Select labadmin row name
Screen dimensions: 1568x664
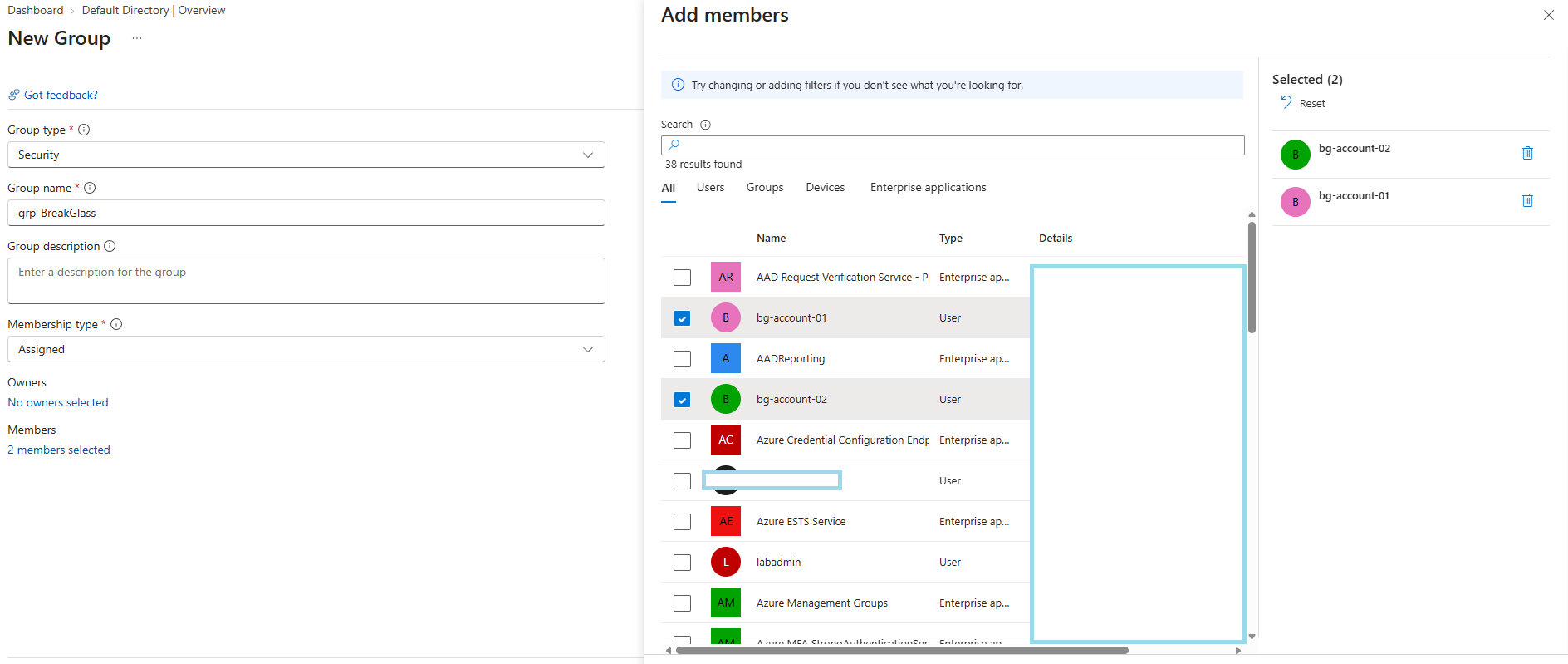pyautogui.click(x=778, y=563)
